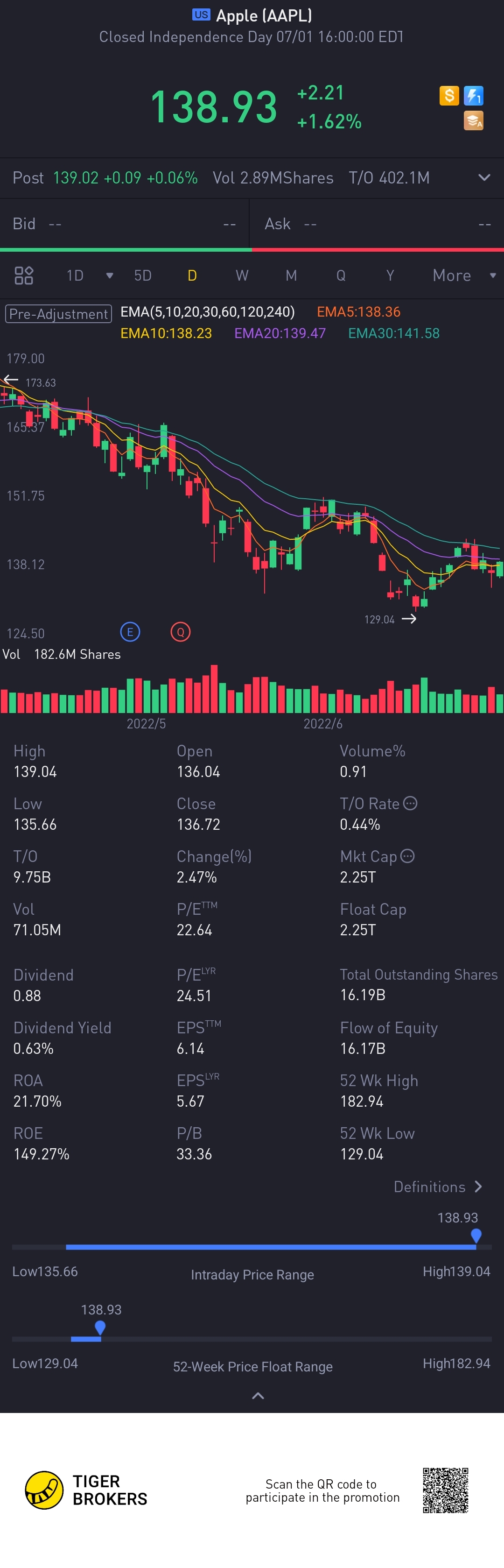Tap the orange dollar sign icon

[448, 96]
